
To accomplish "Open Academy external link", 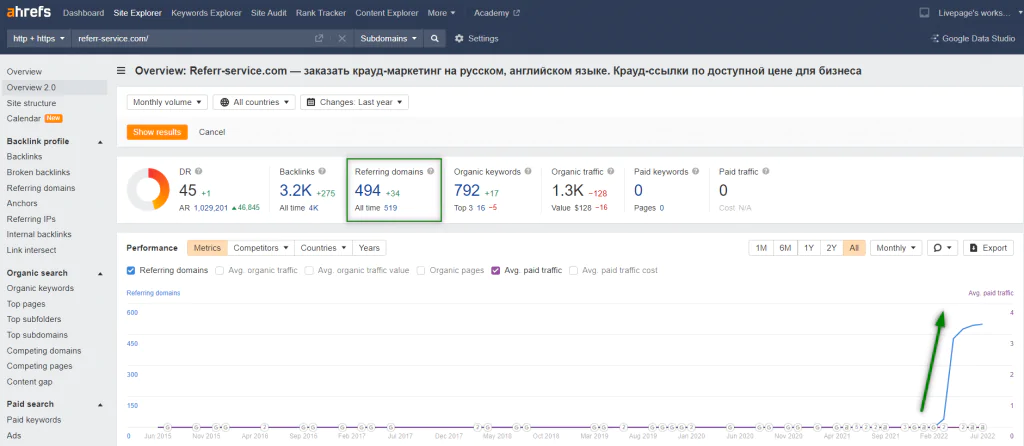I will coord(497,13).
